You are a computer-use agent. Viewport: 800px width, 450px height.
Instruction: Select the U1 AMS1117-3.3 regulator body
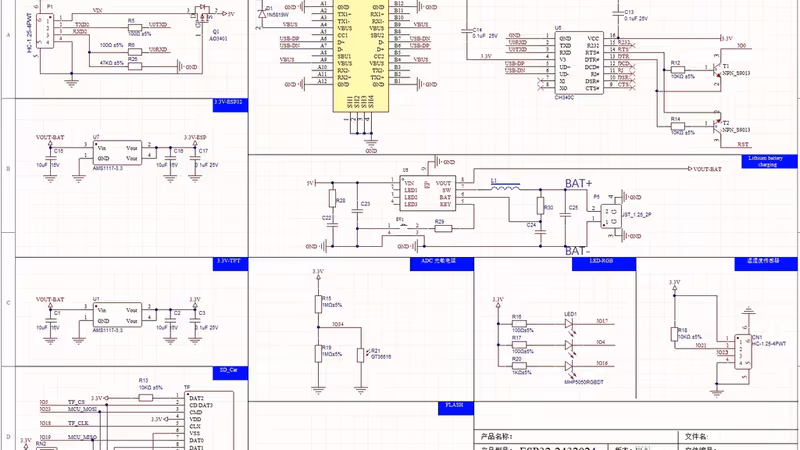[118, 315]
